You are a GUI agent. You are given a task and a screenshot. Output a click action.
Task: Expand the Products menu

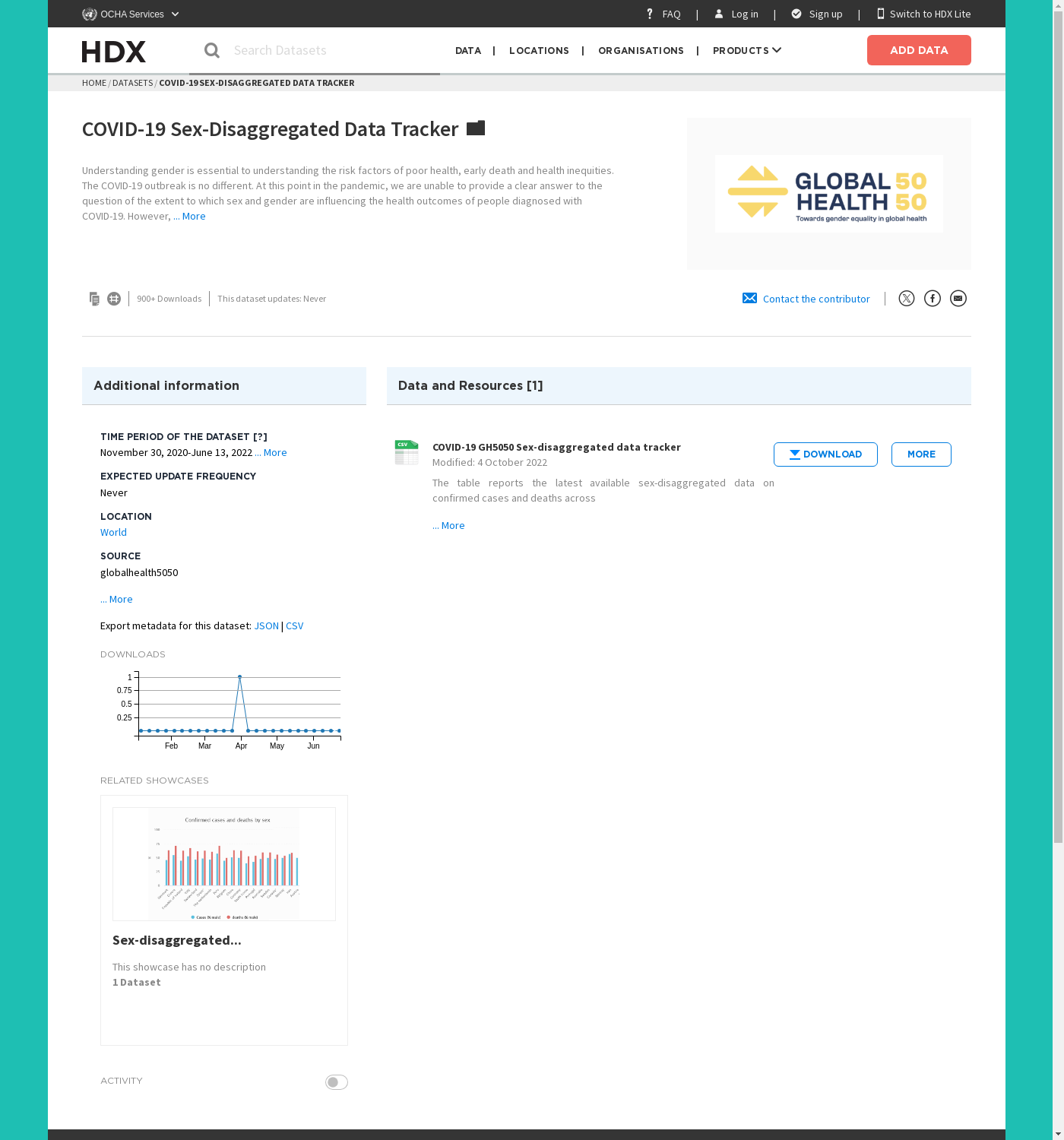(x=746, y=50)
